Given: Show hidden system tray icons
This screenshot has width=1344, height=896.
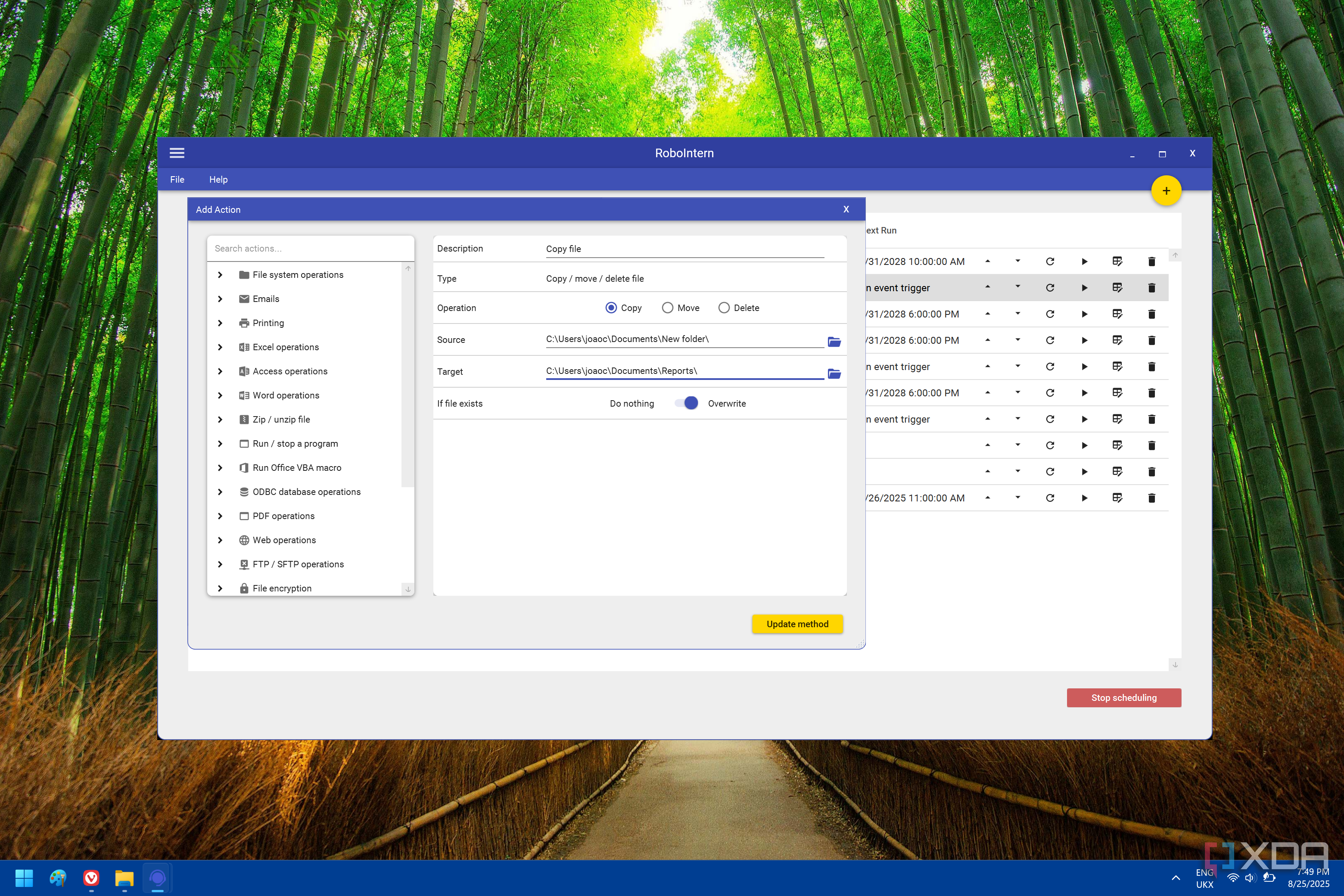Looking at the screenshot, I should coord(1176,878).
